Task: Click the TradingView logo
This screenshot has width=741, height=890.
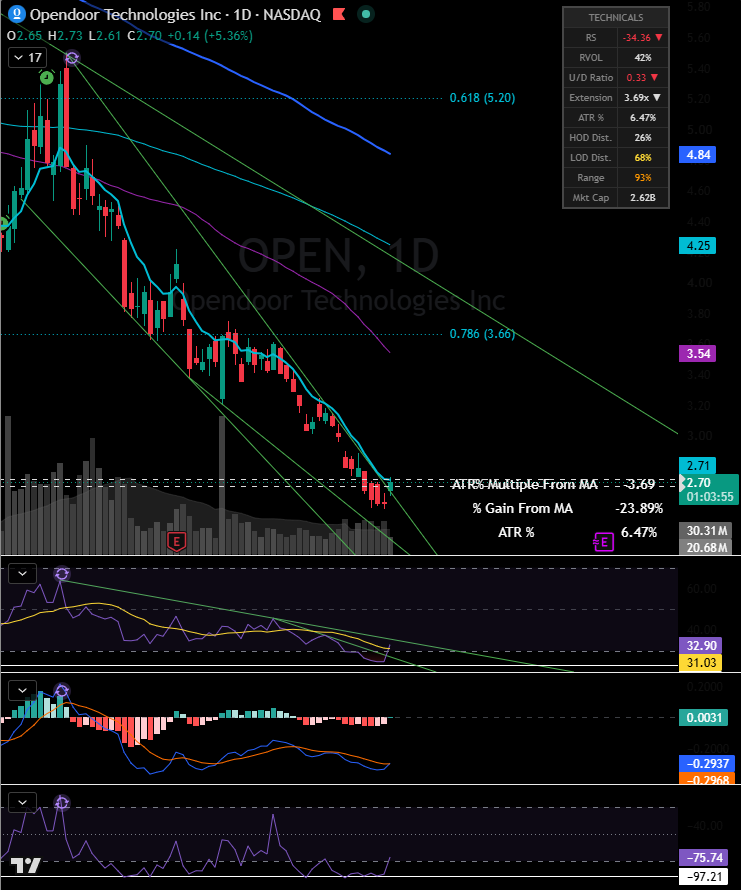Action: click(x=26, y=865)
